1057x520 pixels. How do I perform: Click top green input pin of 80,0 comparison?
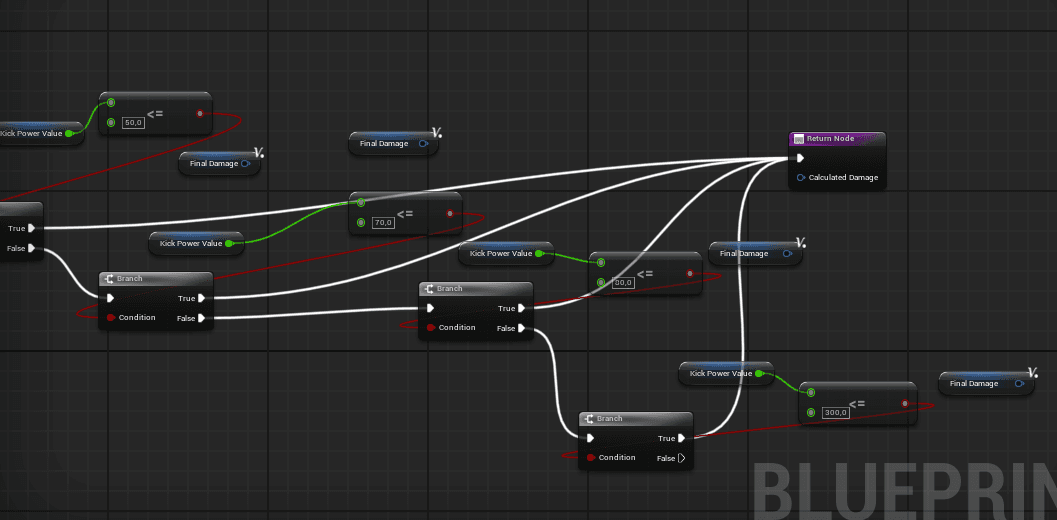click(601, 262)
